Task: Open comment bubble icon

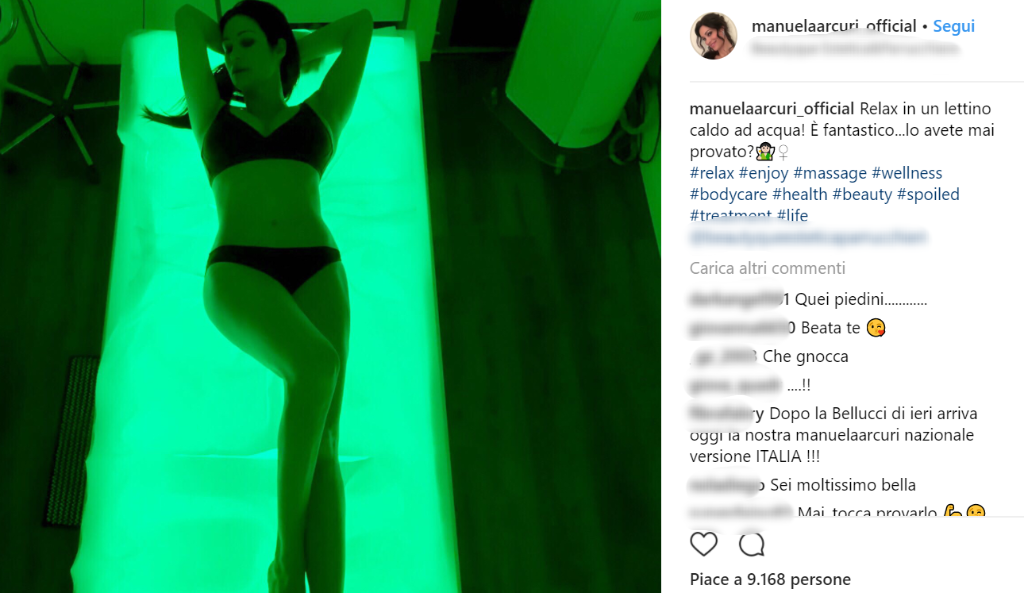Action: (x=752, y=544)
